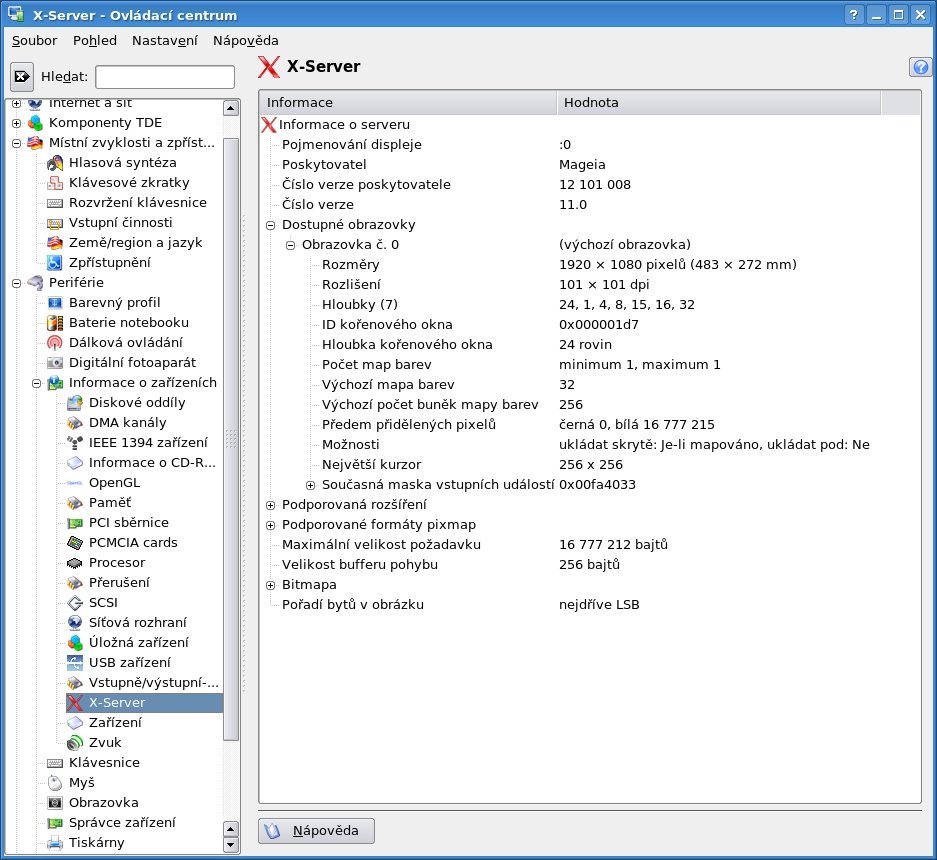The width and height of the screenshot is (937, 860).
Task: Click the Země/region a jazyk flag icon
Action: click(x=55, y=243)
